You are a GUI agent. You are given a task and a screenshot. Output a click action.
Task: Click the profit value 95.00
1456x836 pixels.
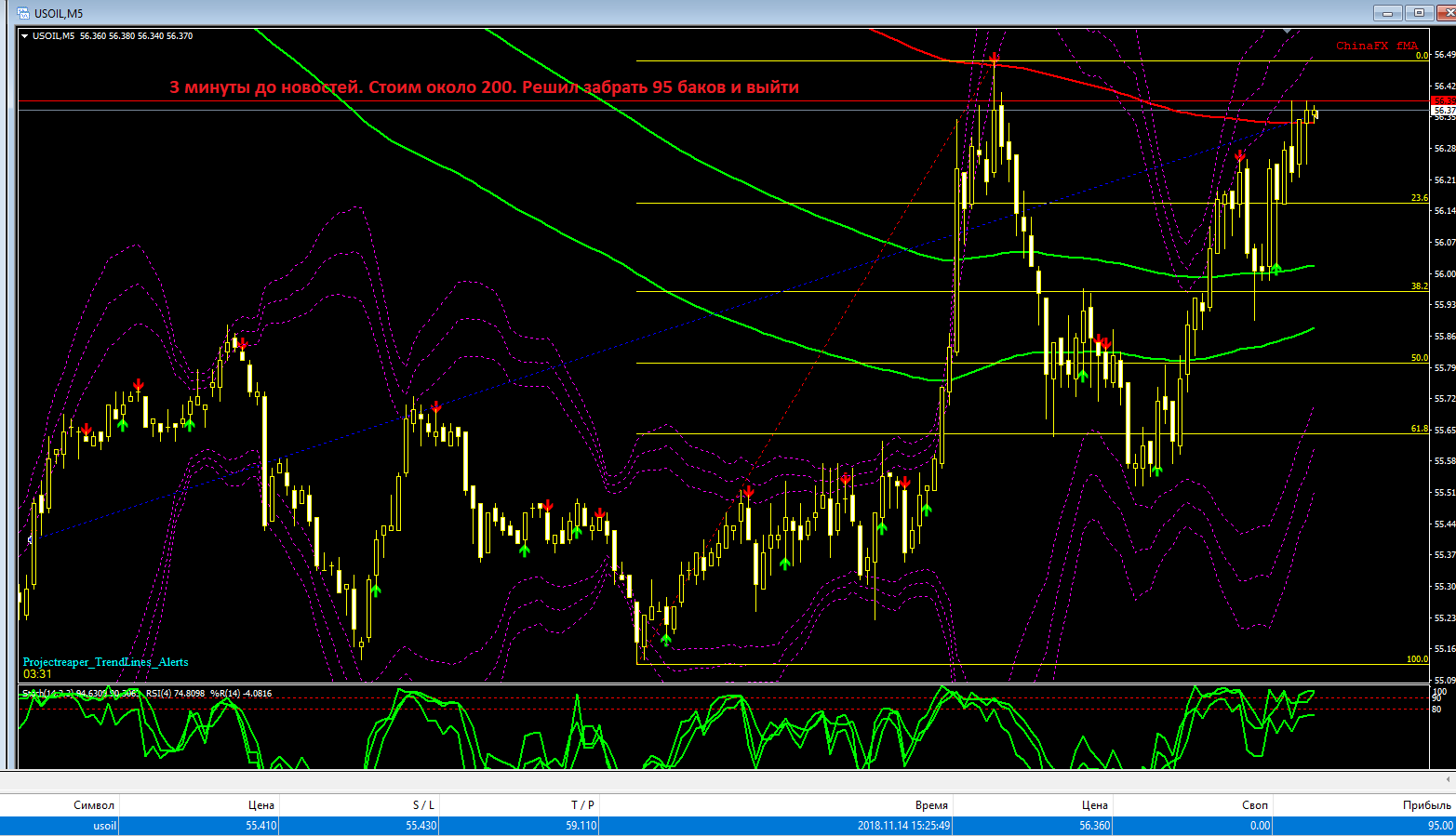[1438, 826]
